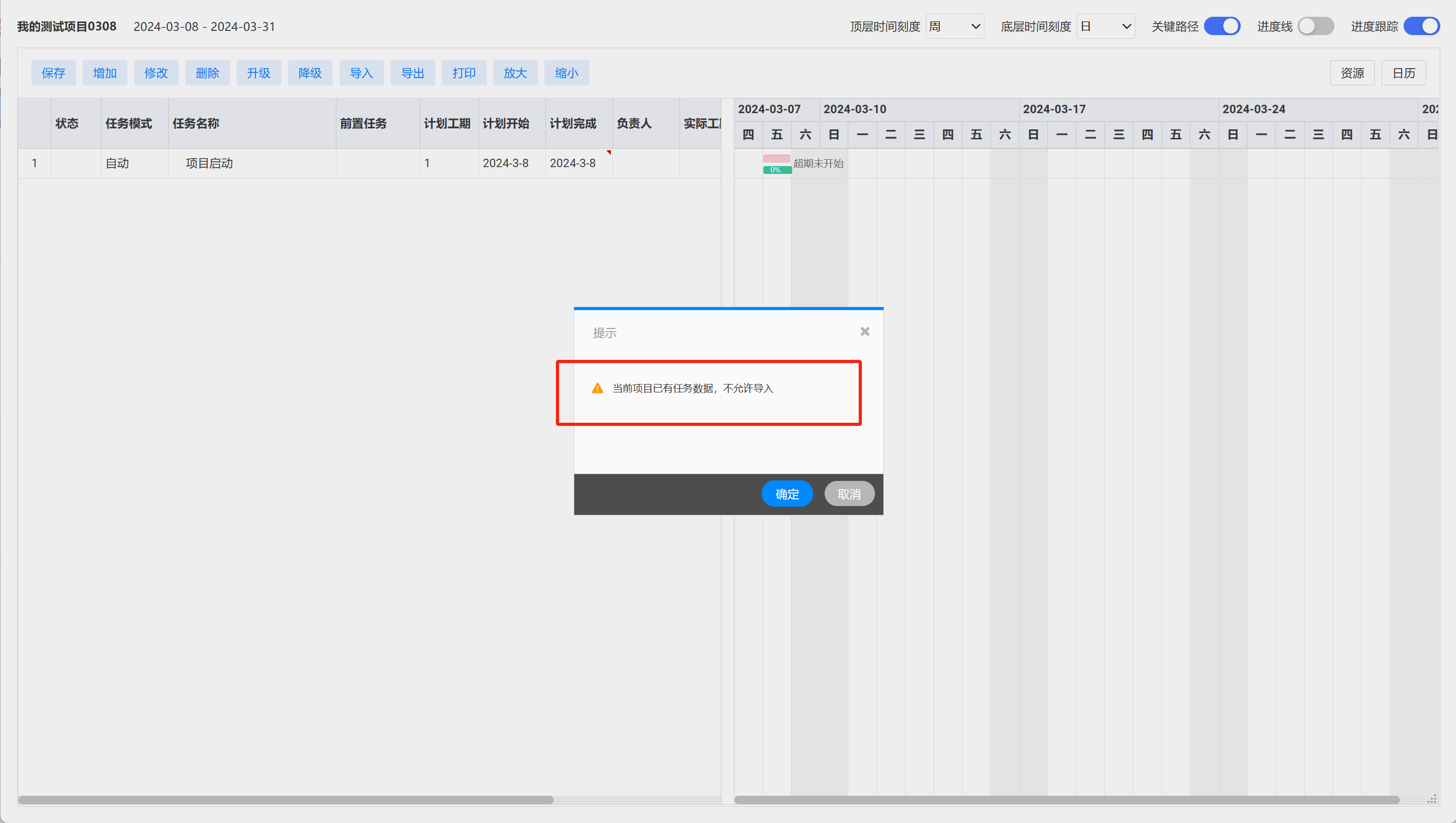
Task: Toggle the 关键路径 switch
Action: tap(1221, 27)
